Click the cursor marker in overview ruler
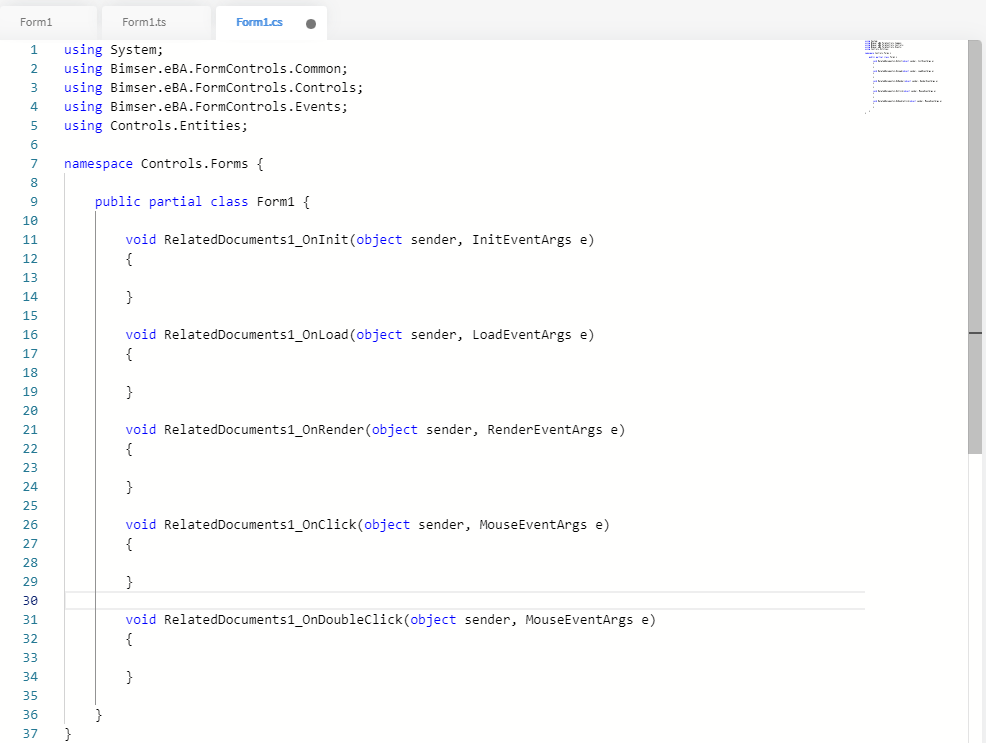The height and width of the screenshot is (743, 986). pyautogui.click(x=975, y=332)
